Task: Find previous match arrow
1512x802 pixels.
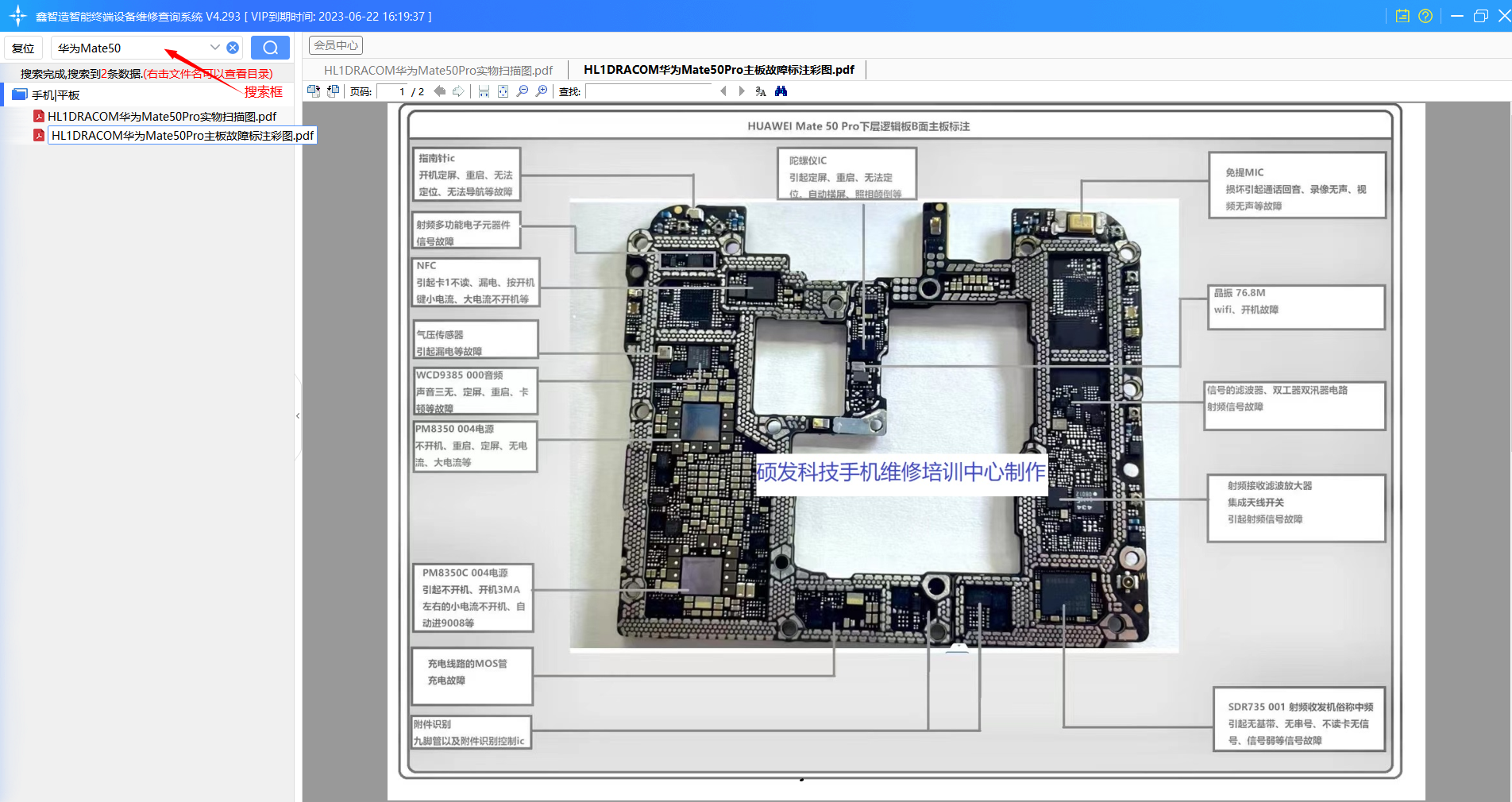Action: (x=723, y=91)
